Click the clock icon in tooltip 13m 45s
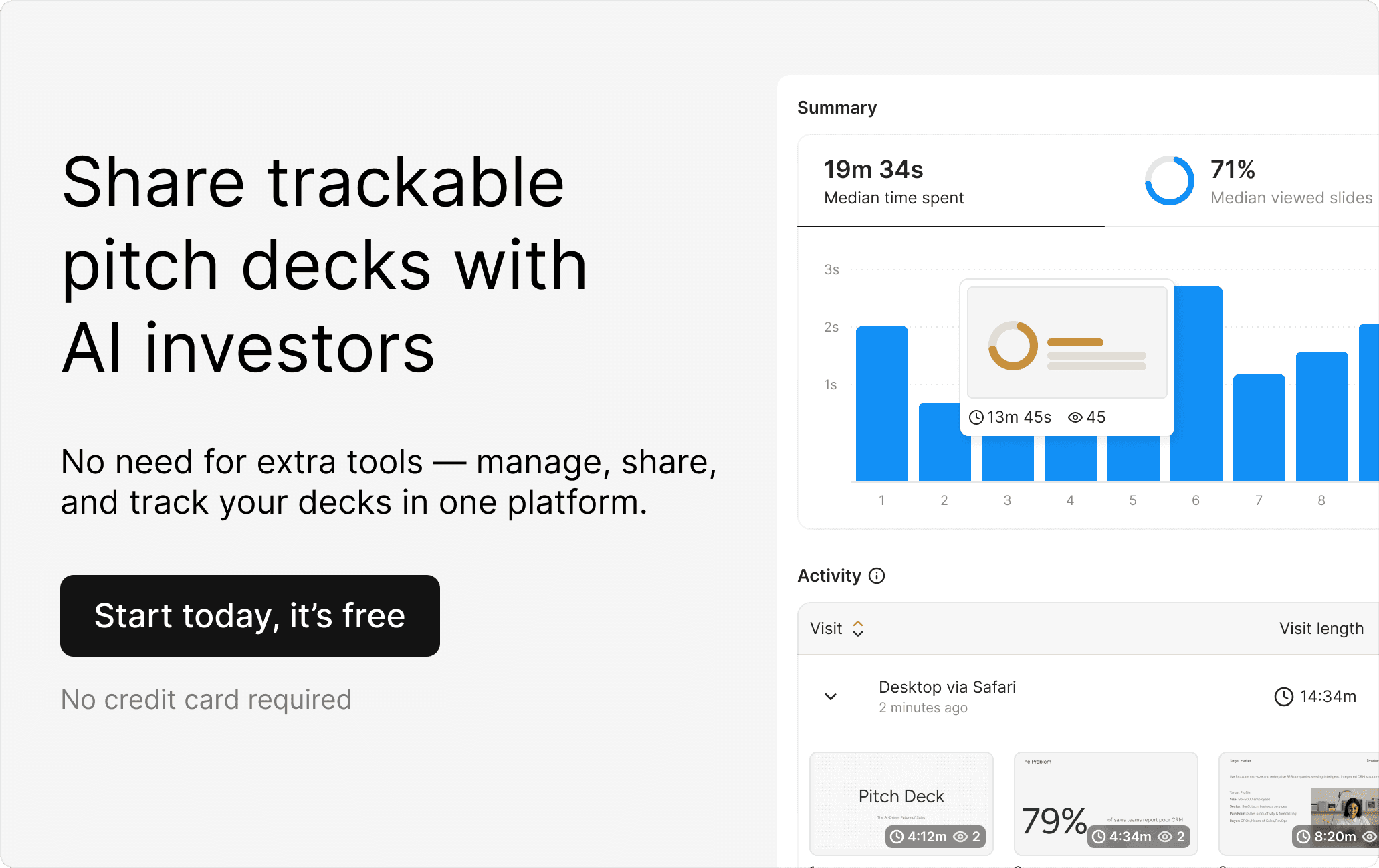This screenshot has width=1379, height=868. (976, 417)
